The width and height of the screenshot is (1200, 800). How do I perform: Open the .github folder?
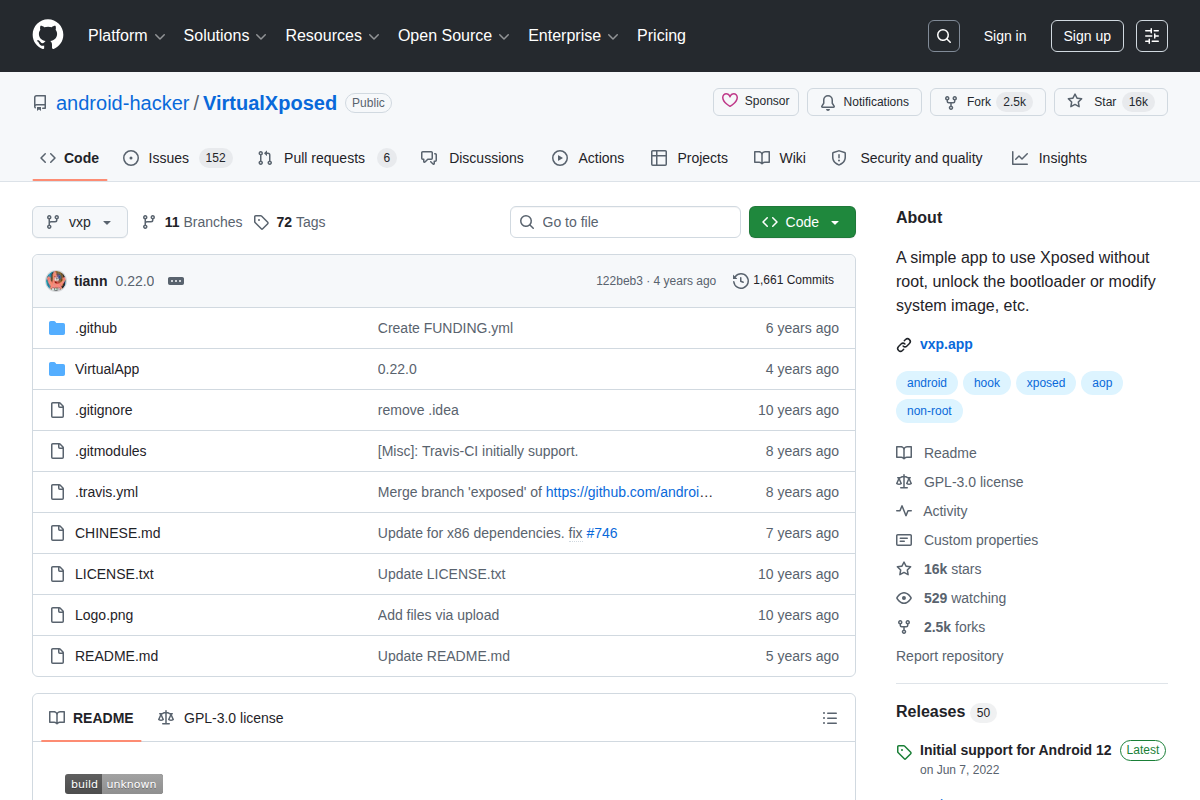coord(96,328)
